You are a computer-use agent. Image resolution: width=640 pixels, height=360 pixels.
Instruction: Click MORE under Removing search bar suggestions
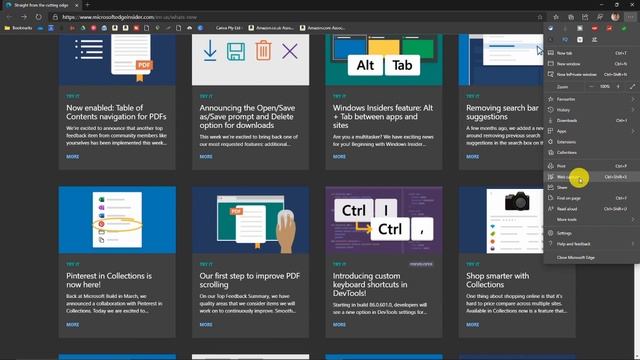pos(473,157)
